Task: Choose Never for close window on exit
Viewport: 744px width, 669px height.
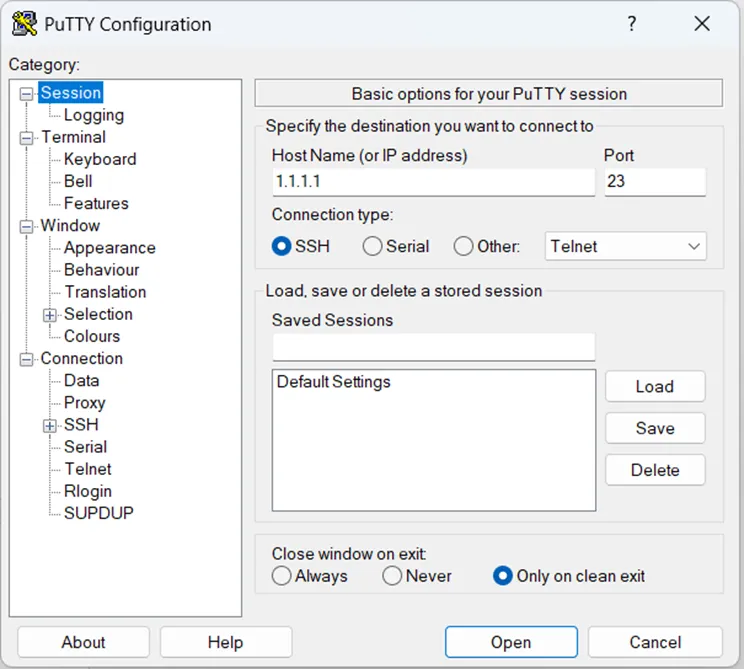Action: (x=392, y=576)
